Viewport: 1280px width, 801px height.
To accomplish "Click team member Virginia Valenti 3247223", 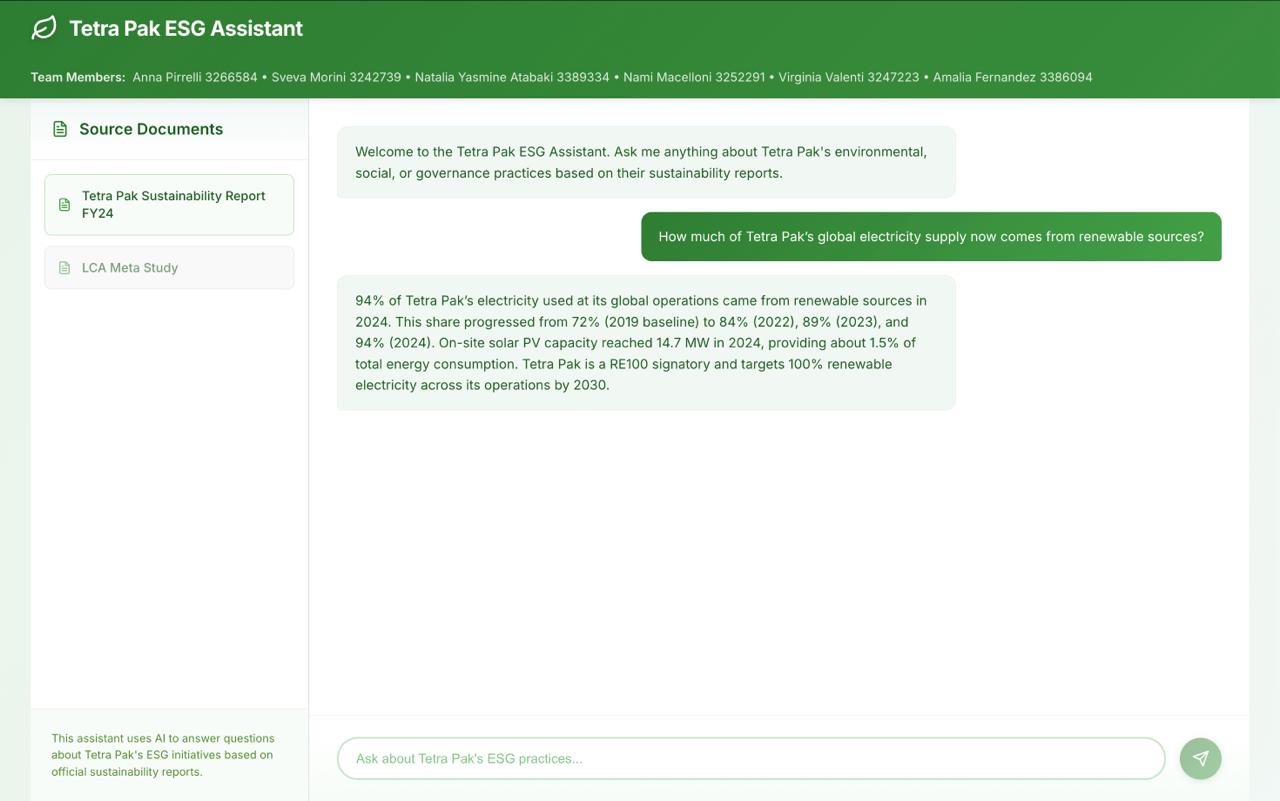I will pyautogui.click(x=849, y=77).
